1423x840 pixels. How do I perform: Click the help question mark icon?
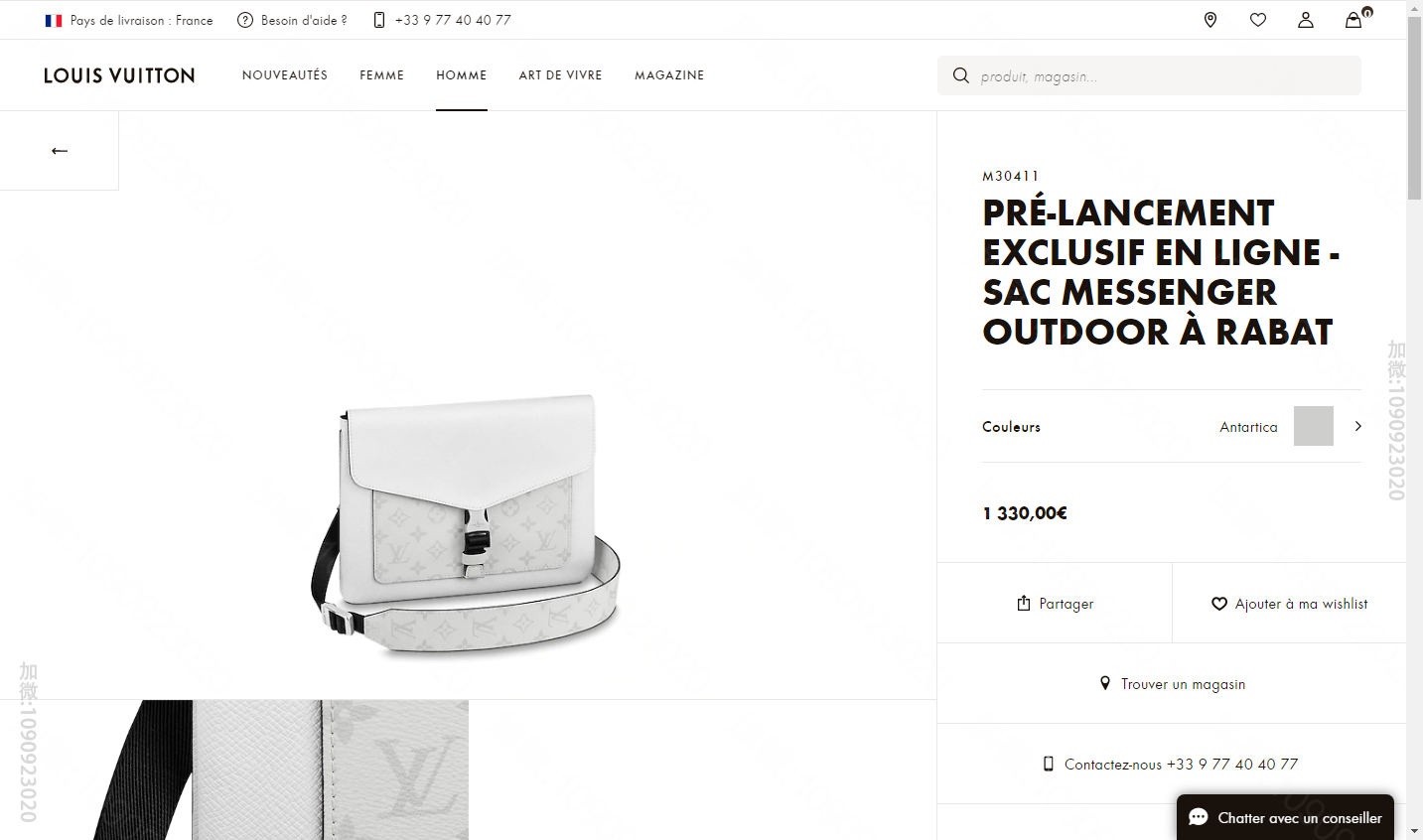tap(245, 20)
